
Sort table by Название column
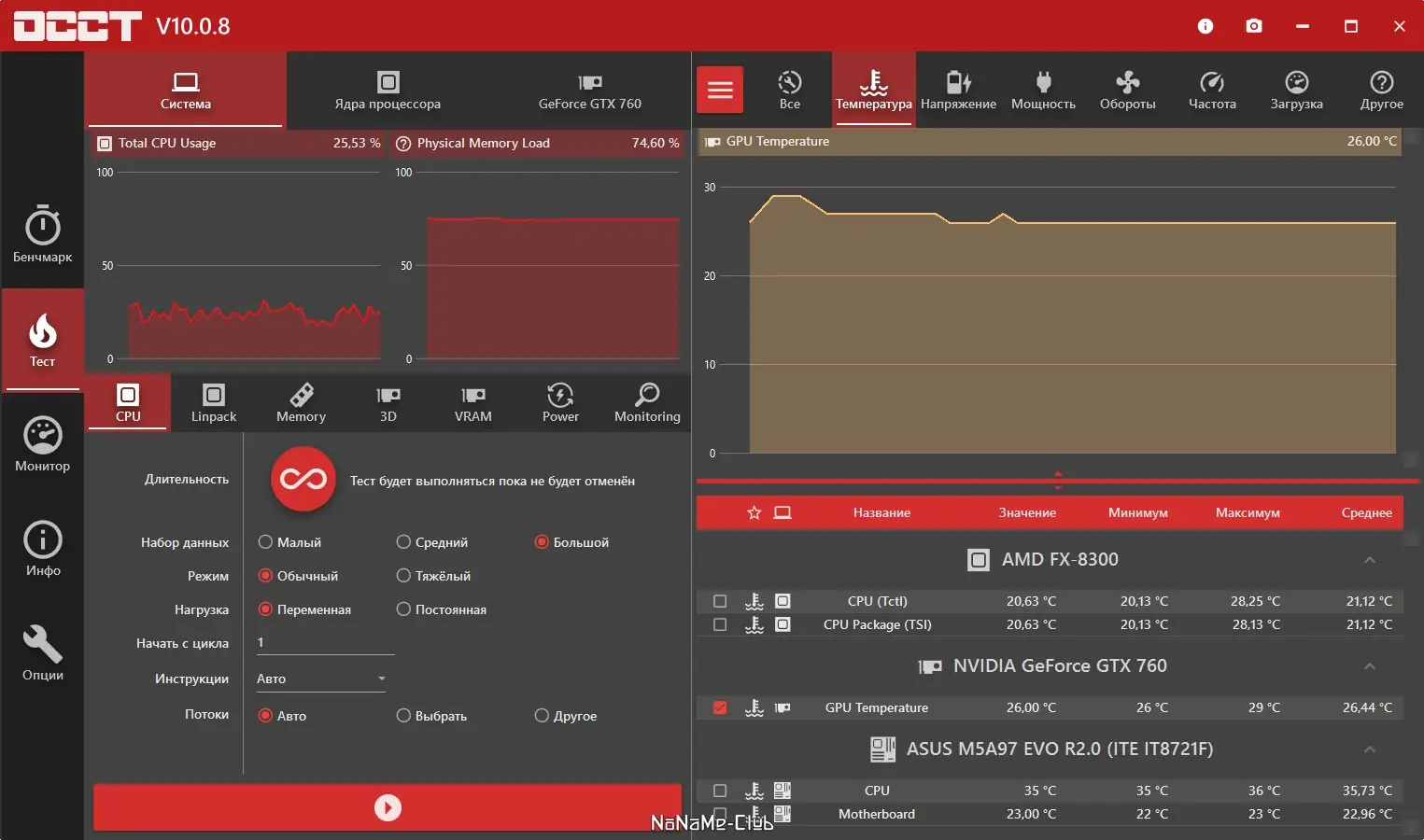tap(881, 512)
